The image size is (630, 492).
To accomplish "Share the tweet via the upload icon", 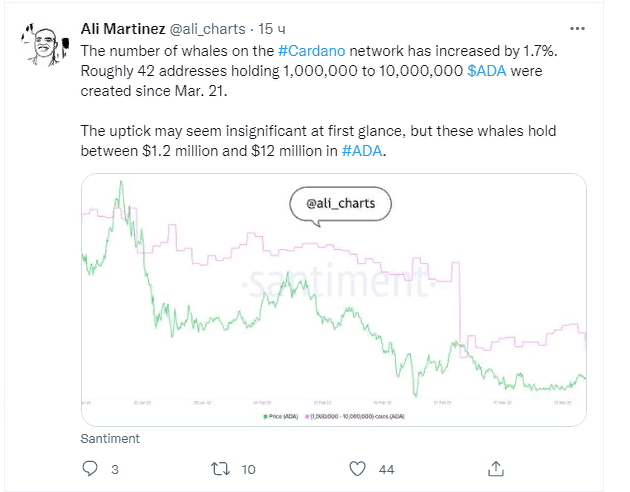I will [494, 468].
